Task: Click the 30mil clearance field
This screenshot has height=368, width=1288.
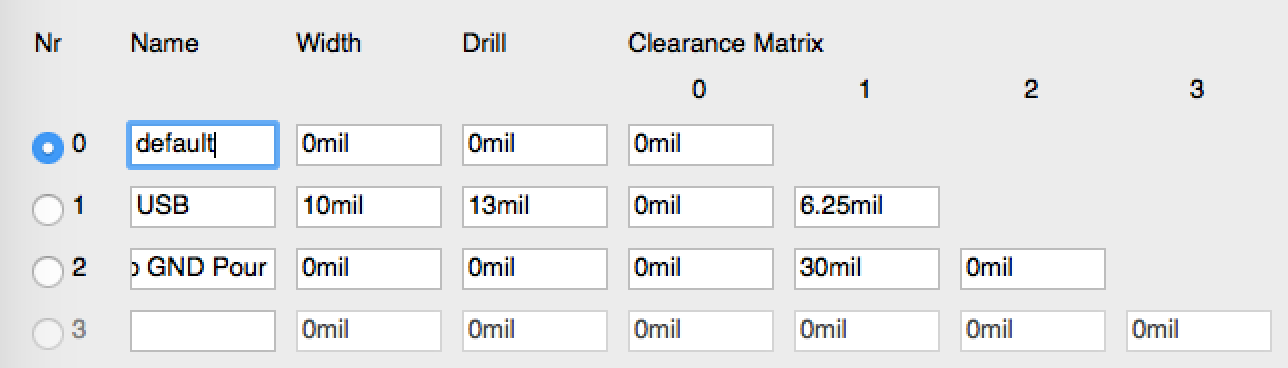Action: (x=867, y=269)
